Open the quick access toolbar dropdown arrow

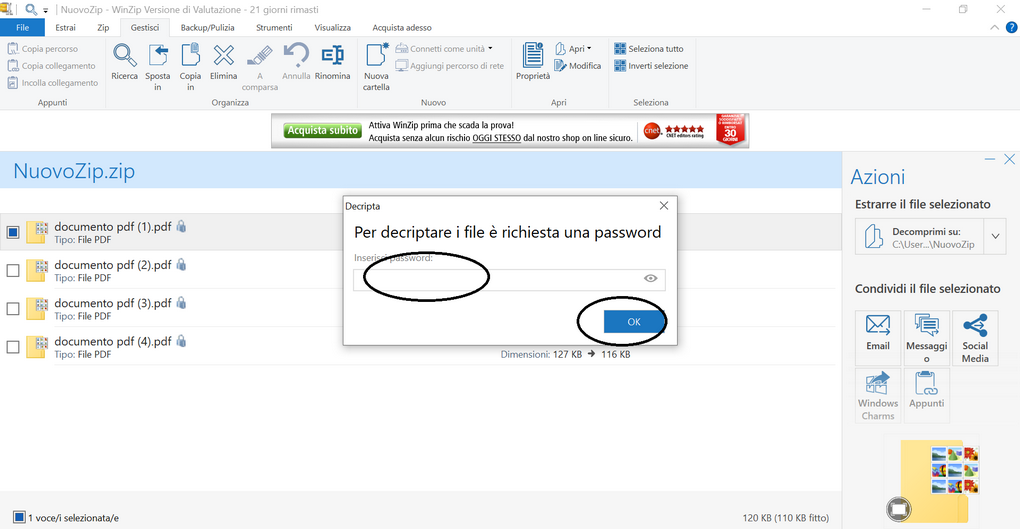[x=46, y=10]
